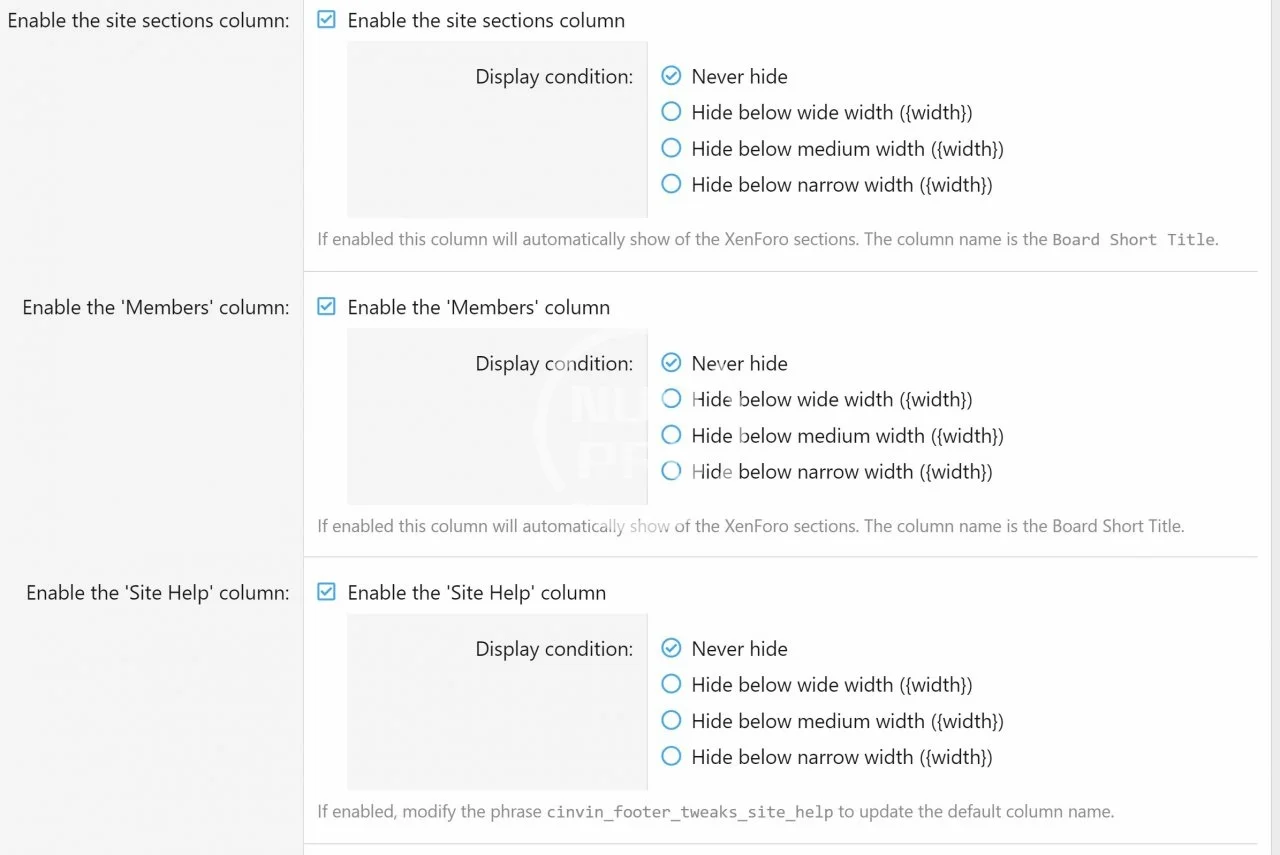1280x855 pixels.
Task: Pick 'Hide below narrow width' for Site Help
Action: (x=671, y=756)
